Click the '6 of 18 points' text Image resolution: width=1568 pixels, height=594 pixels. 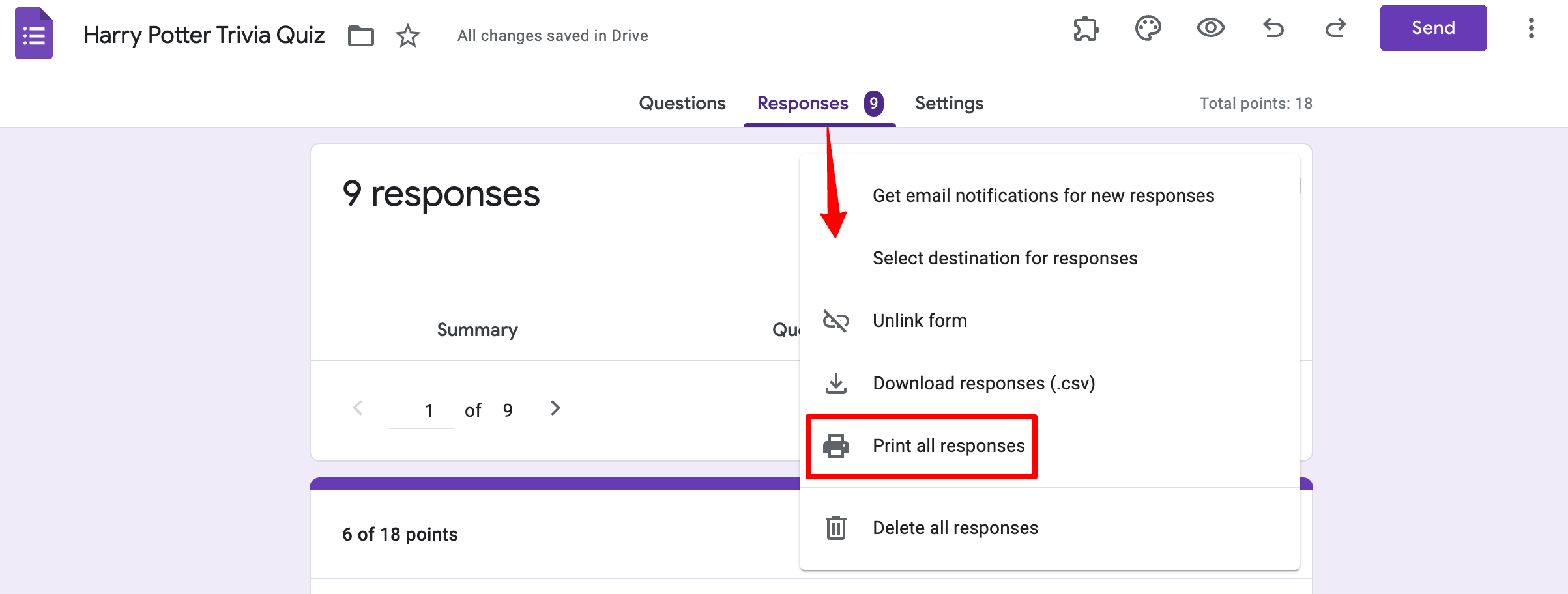(x=400, y=534)
